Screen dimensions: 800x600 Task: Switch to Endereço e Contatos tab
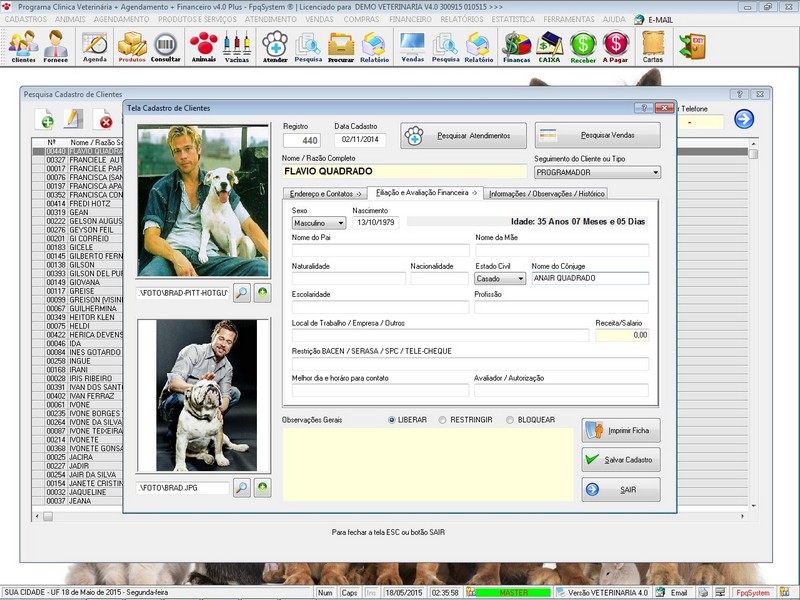(x=325, y=194)
